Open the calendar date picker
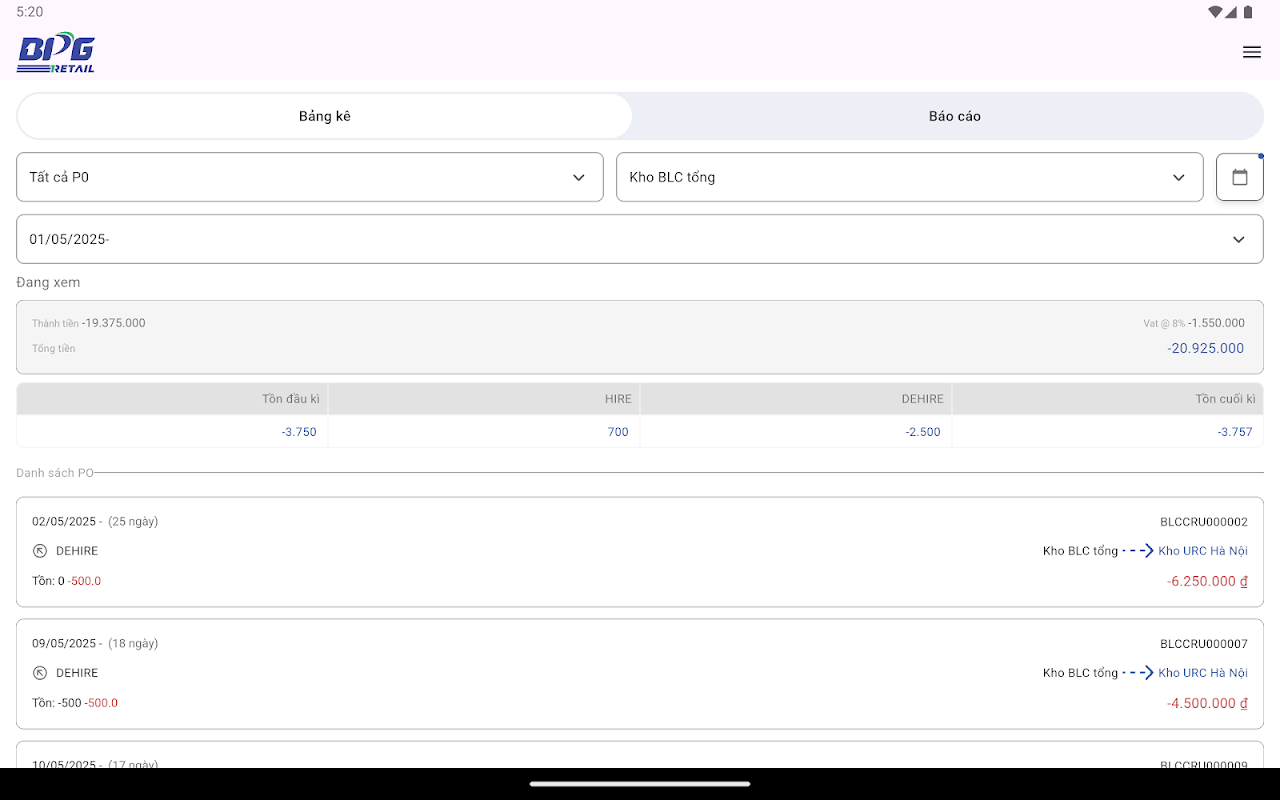The height and width of the screenshot is (800, 1280). pos(1240,177)
